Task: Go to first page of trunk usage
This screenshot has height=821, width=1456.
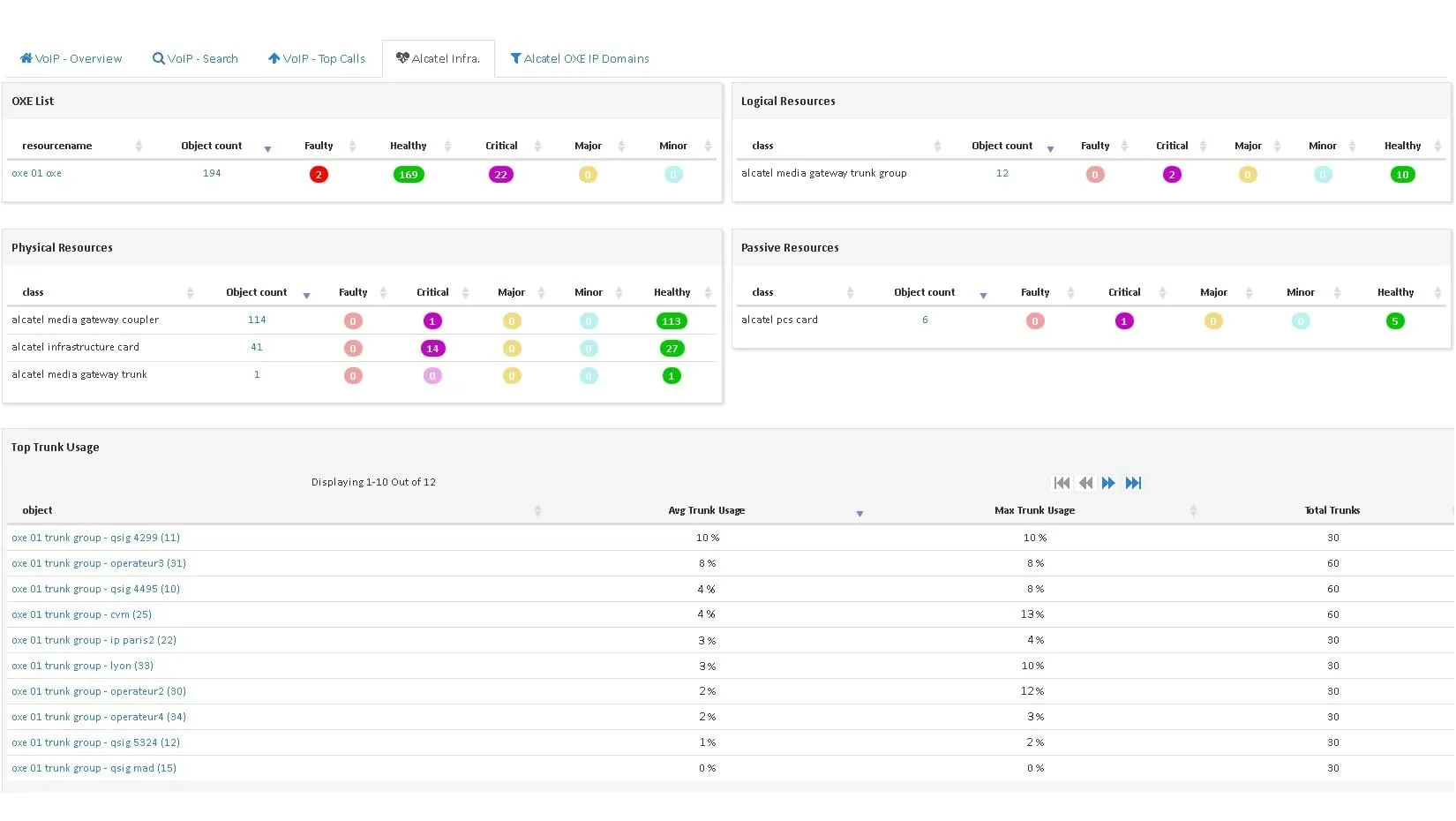Action: pos(1062,483)
